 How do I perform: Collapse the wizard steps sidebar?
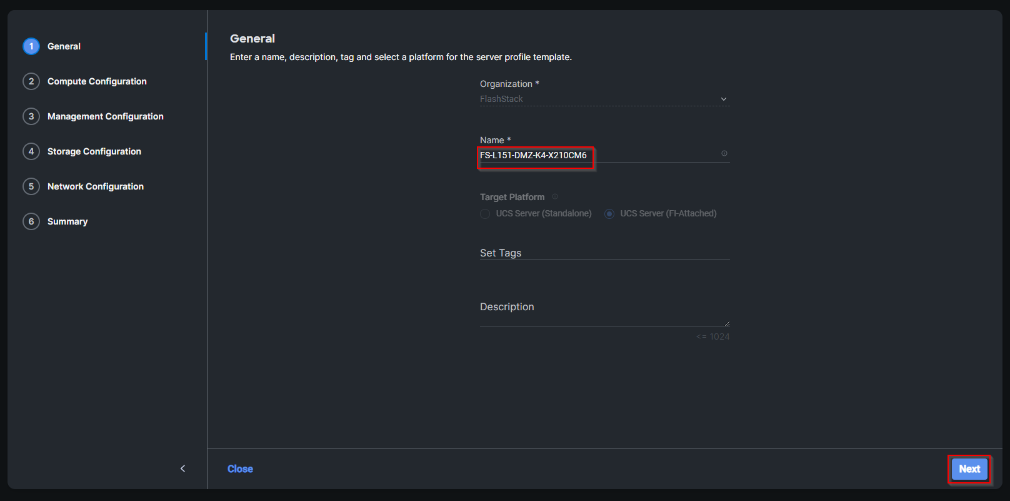[x=182, y=468]
